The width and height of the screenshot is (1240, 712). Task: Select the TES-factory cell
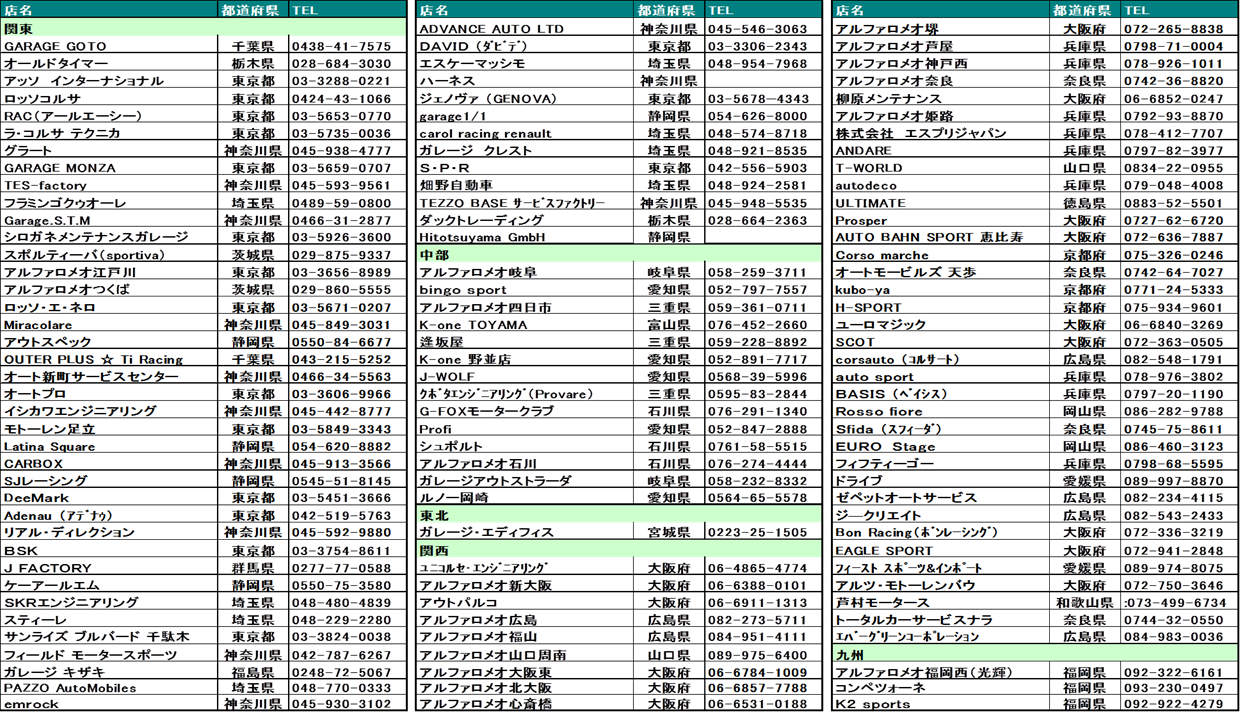[46, 185]
